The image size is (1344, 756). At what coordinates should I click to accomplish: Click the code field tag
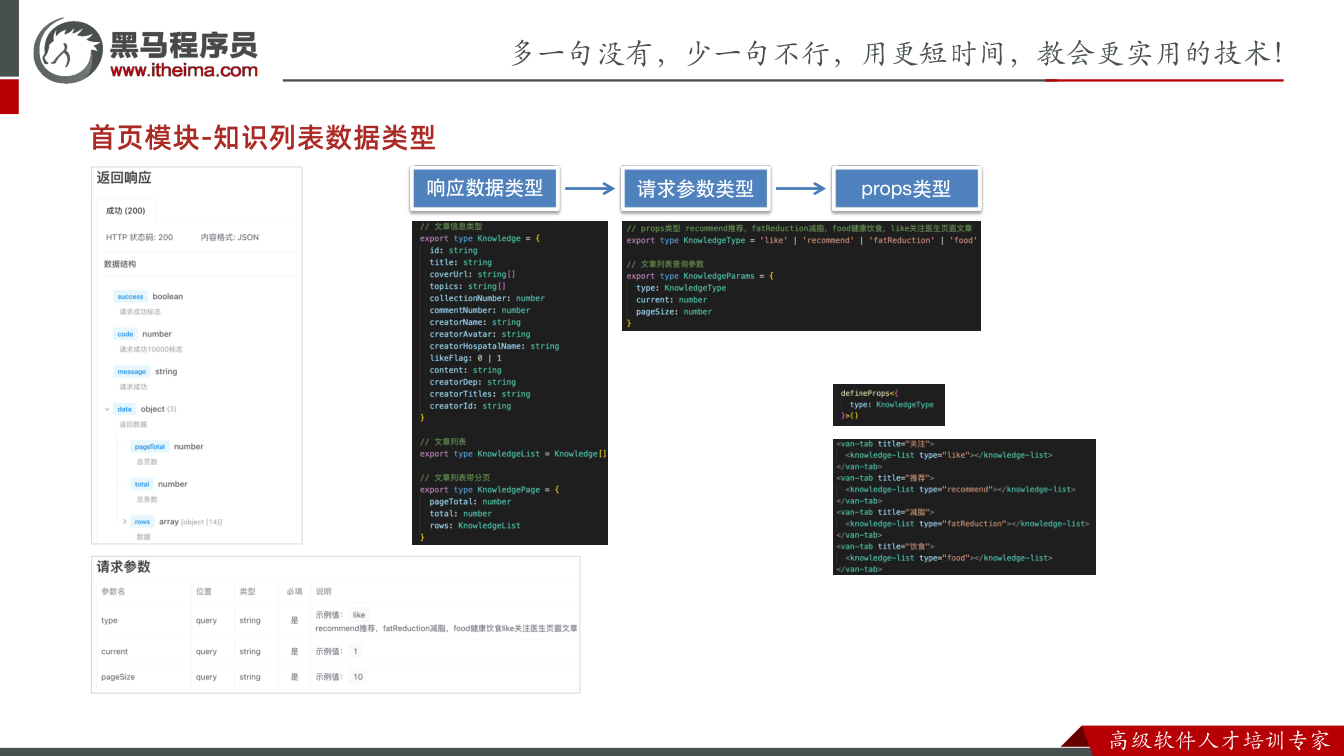pyautogui.click(x=125, y=334)
